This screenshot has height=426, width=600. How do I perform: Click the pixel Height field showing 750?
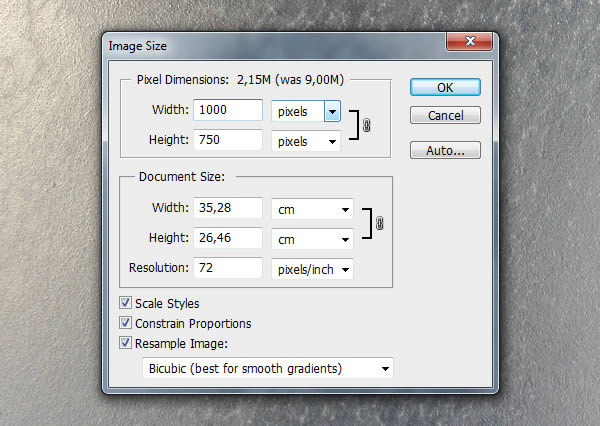pyautogui.click(x=229, y=141)
